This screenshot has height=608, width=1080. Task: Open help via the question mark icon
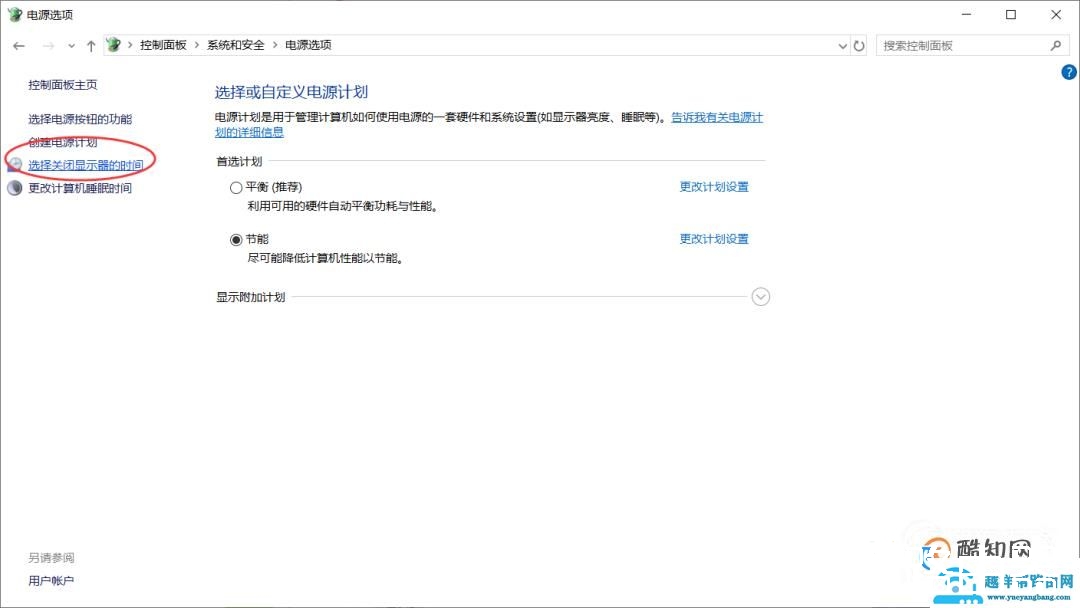tap(1067, 71)
